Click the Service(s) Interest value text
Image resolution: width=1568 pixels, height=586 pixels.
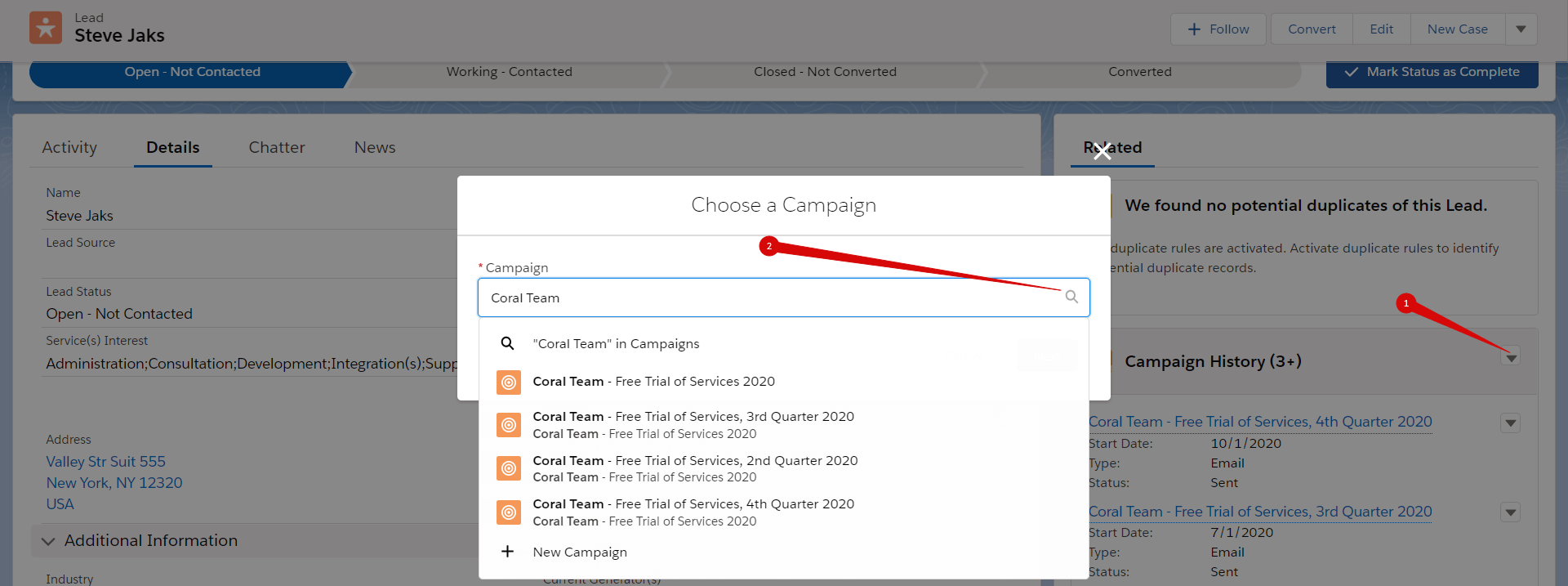[252, 364]
